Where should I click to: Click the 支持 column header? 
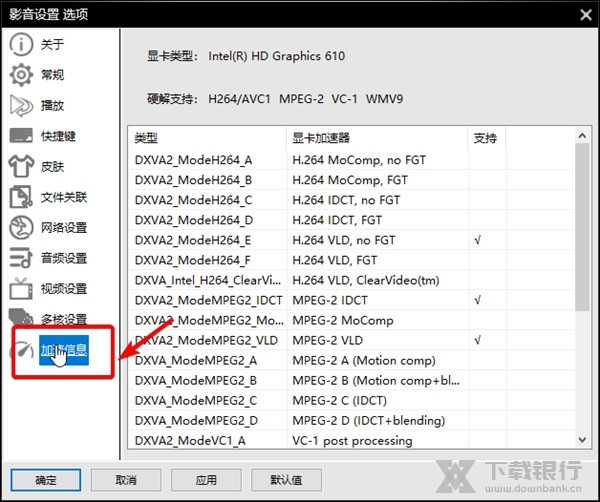487,138
